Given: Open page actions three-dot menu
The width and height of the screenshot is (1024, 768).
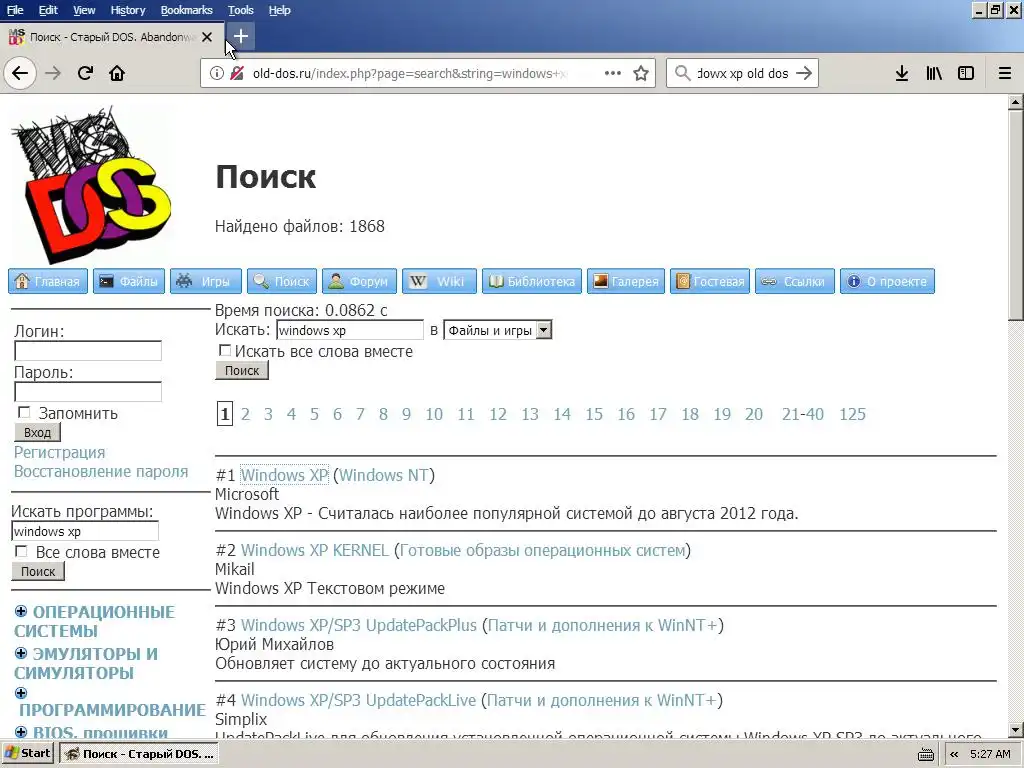Looking at the screenshot, I should pyautogui.click(x=613, y=73).
